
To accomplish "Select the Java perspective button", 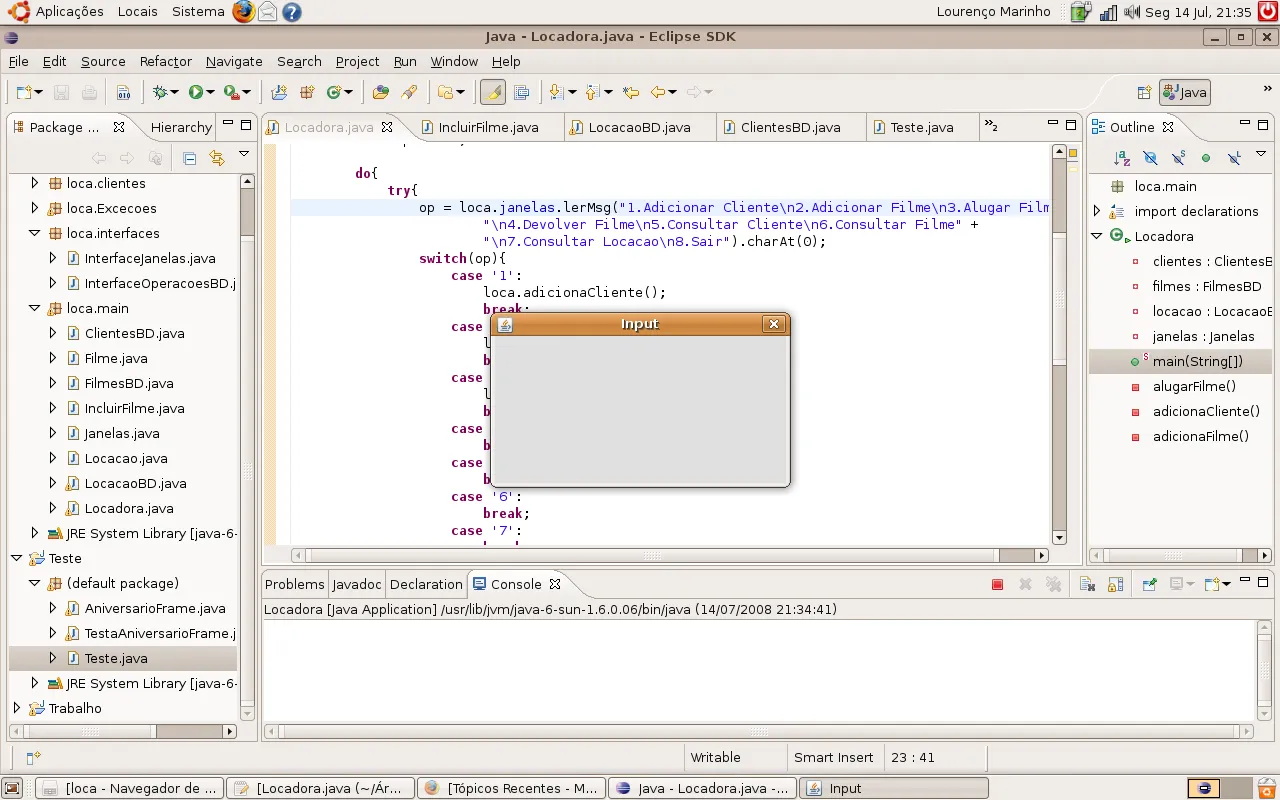I will (x=1185, y=92).
